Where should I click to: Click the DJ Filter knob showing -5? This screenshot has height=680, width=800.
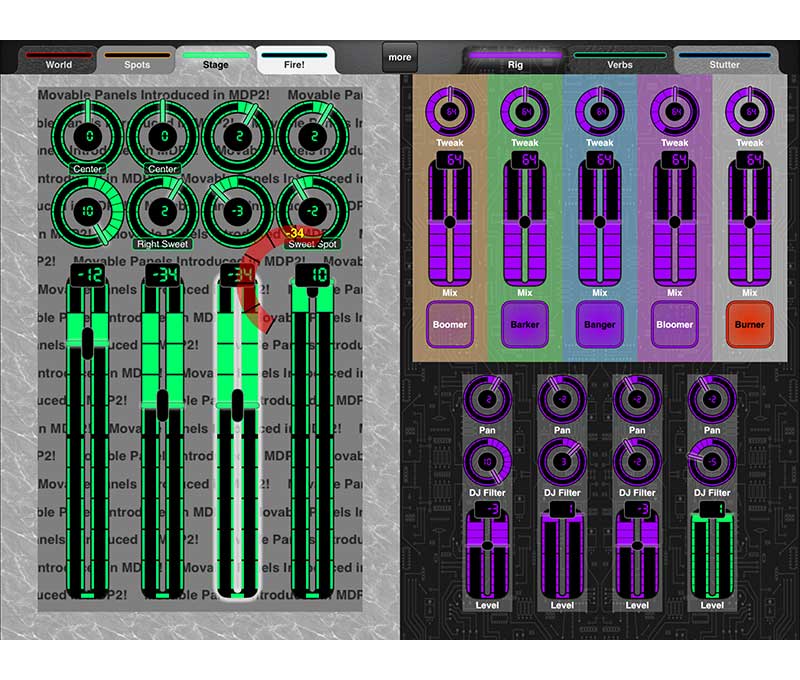712,462
